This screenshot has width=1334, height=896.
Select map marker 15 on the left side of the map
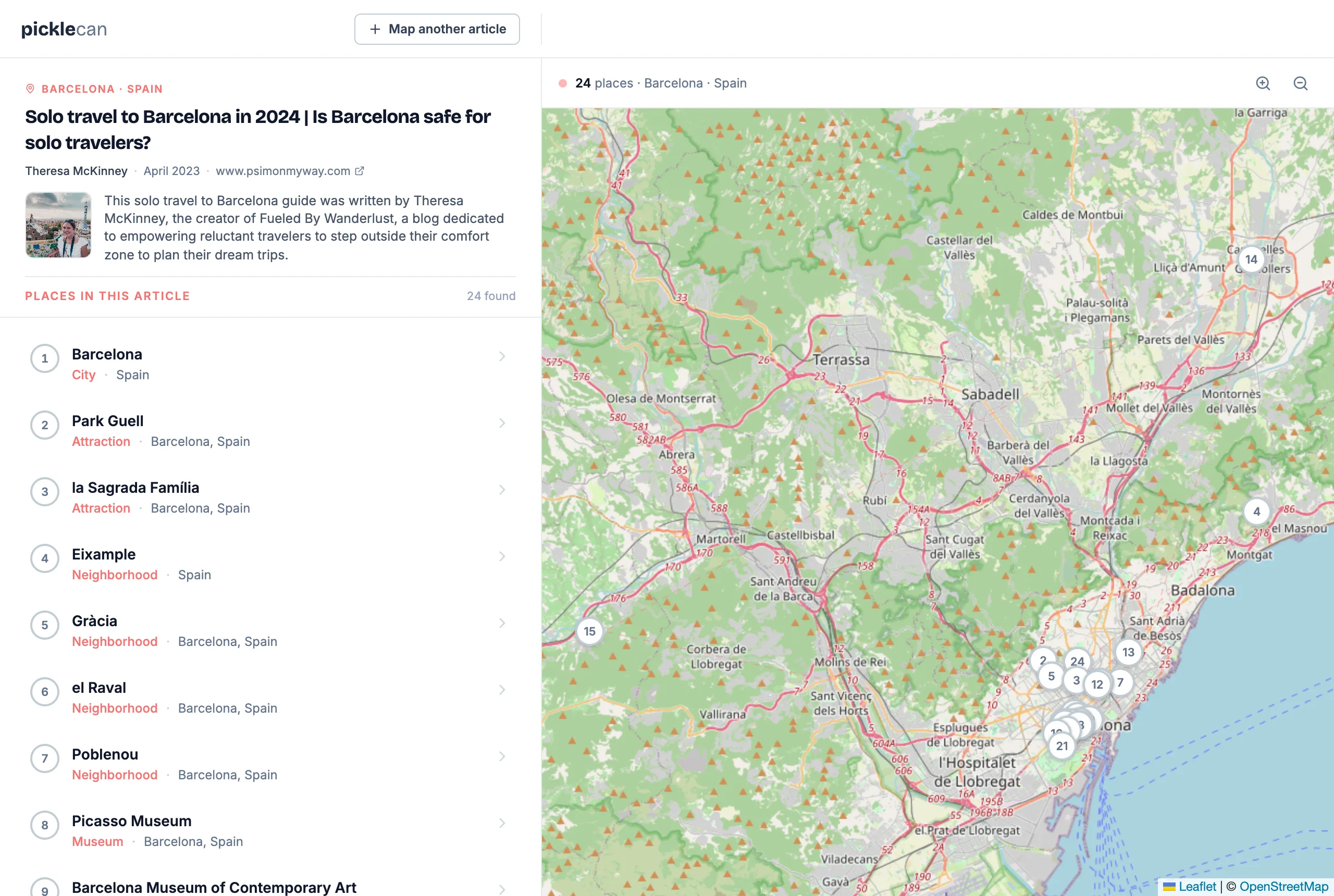(x=589, y=631)
